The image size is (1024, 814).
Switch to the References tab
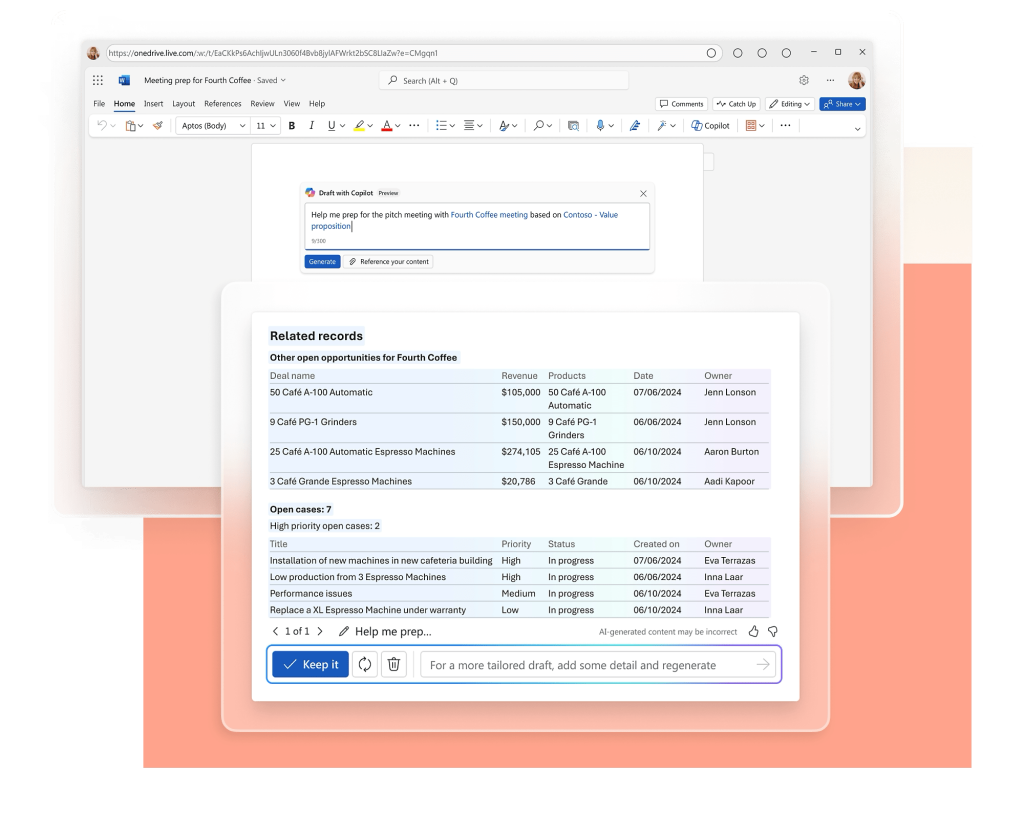click(223, 104)
